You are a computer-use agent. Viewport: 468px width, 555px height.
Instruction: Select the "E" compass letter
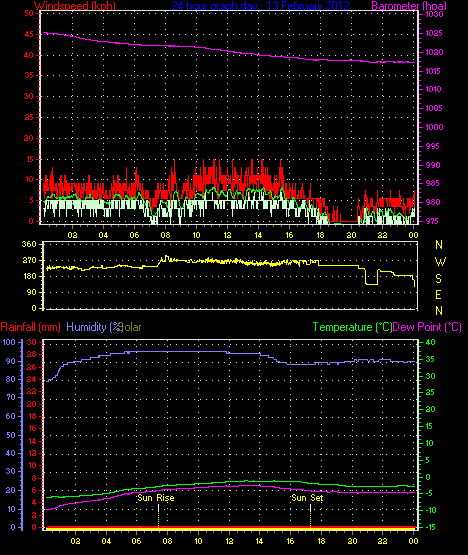coord(438,295)
